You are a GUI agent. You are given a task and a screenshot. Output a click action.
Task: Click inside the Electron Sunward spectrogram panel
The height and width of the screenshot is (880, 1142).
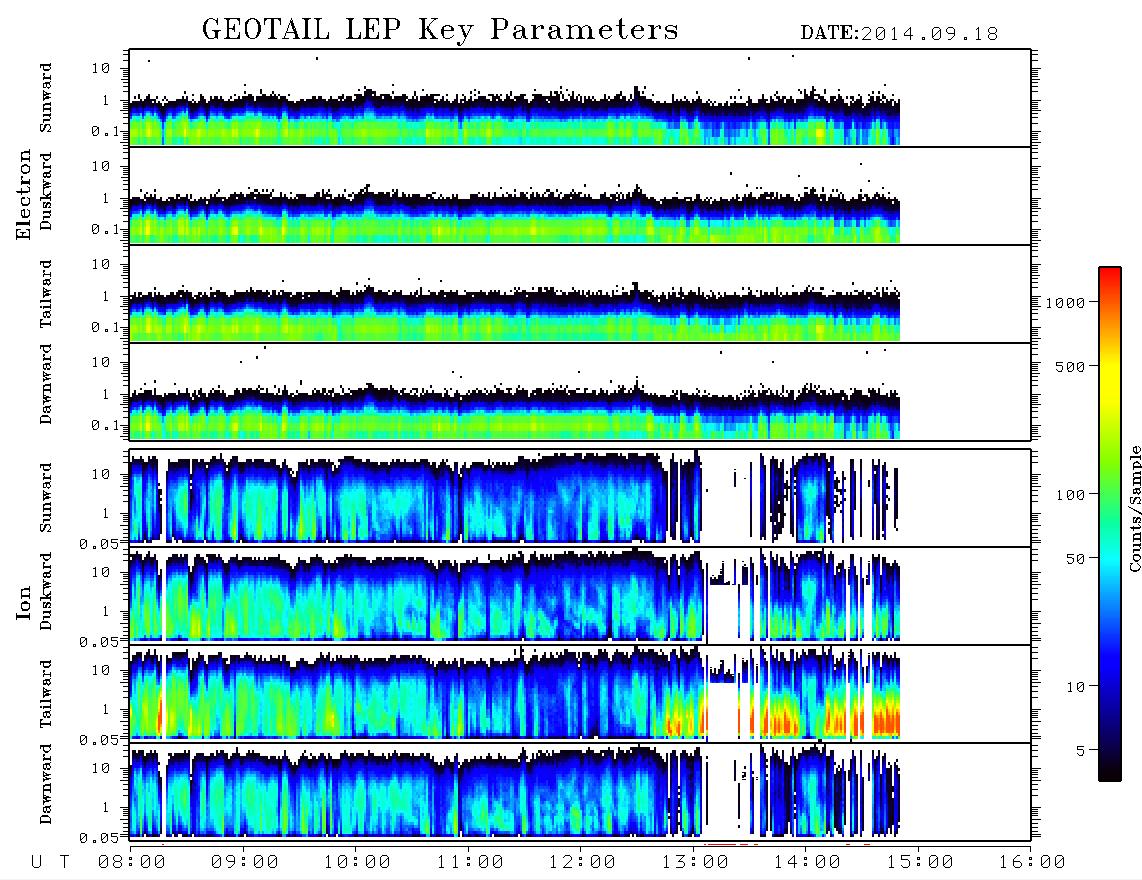(x=580, y=98)
